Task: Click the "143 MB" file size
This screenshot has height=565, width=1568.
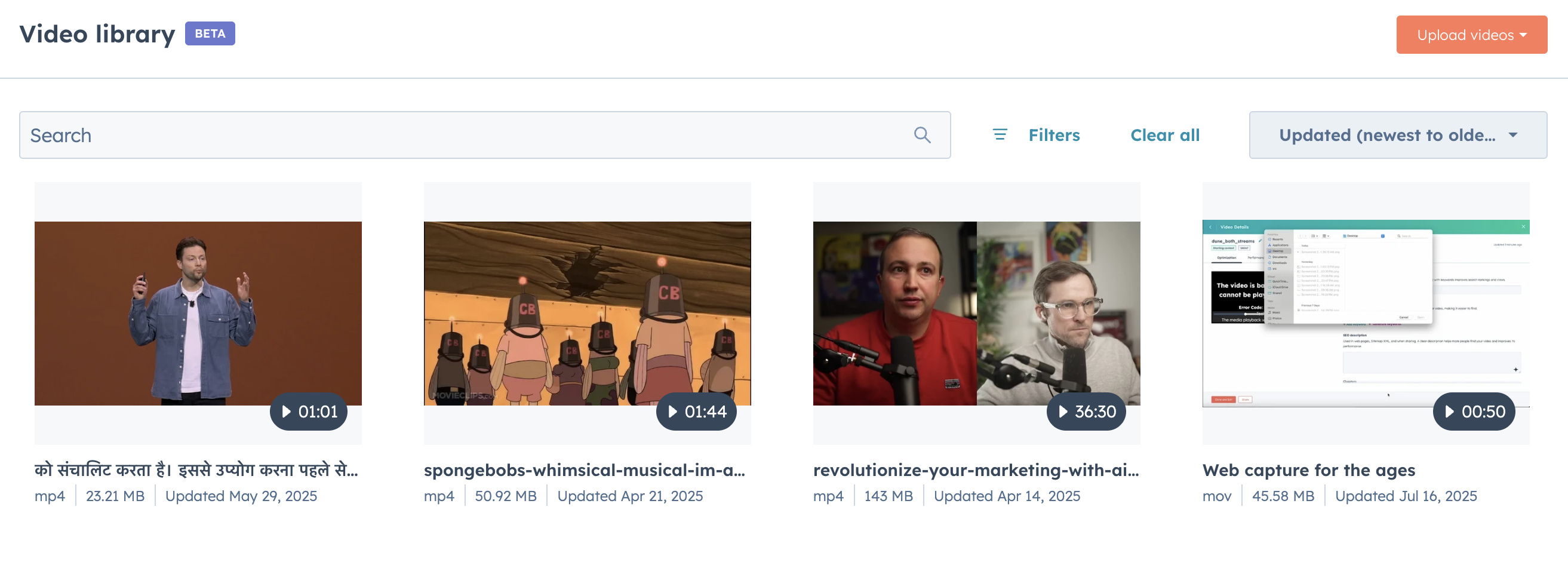Action: pyautogui.click(x=888, y=496)
